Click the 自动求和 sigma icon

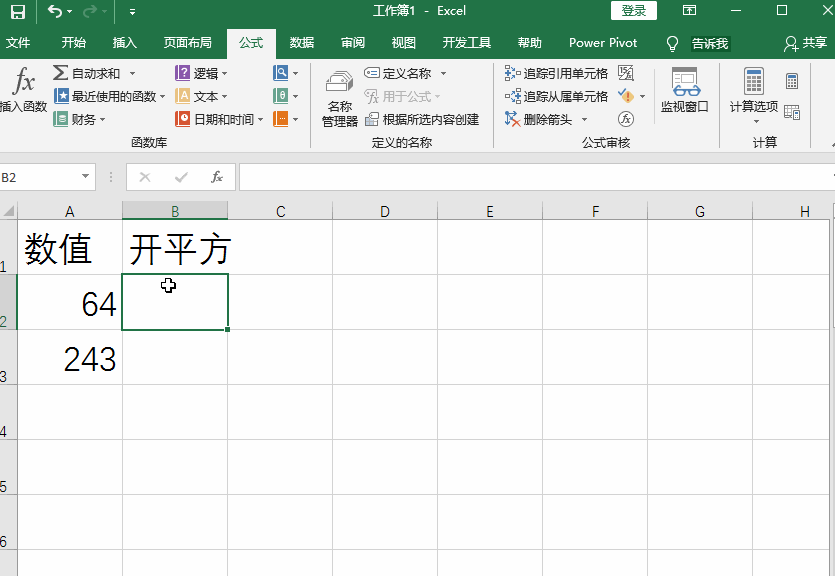pyautogui.click(x=60, y=73)
